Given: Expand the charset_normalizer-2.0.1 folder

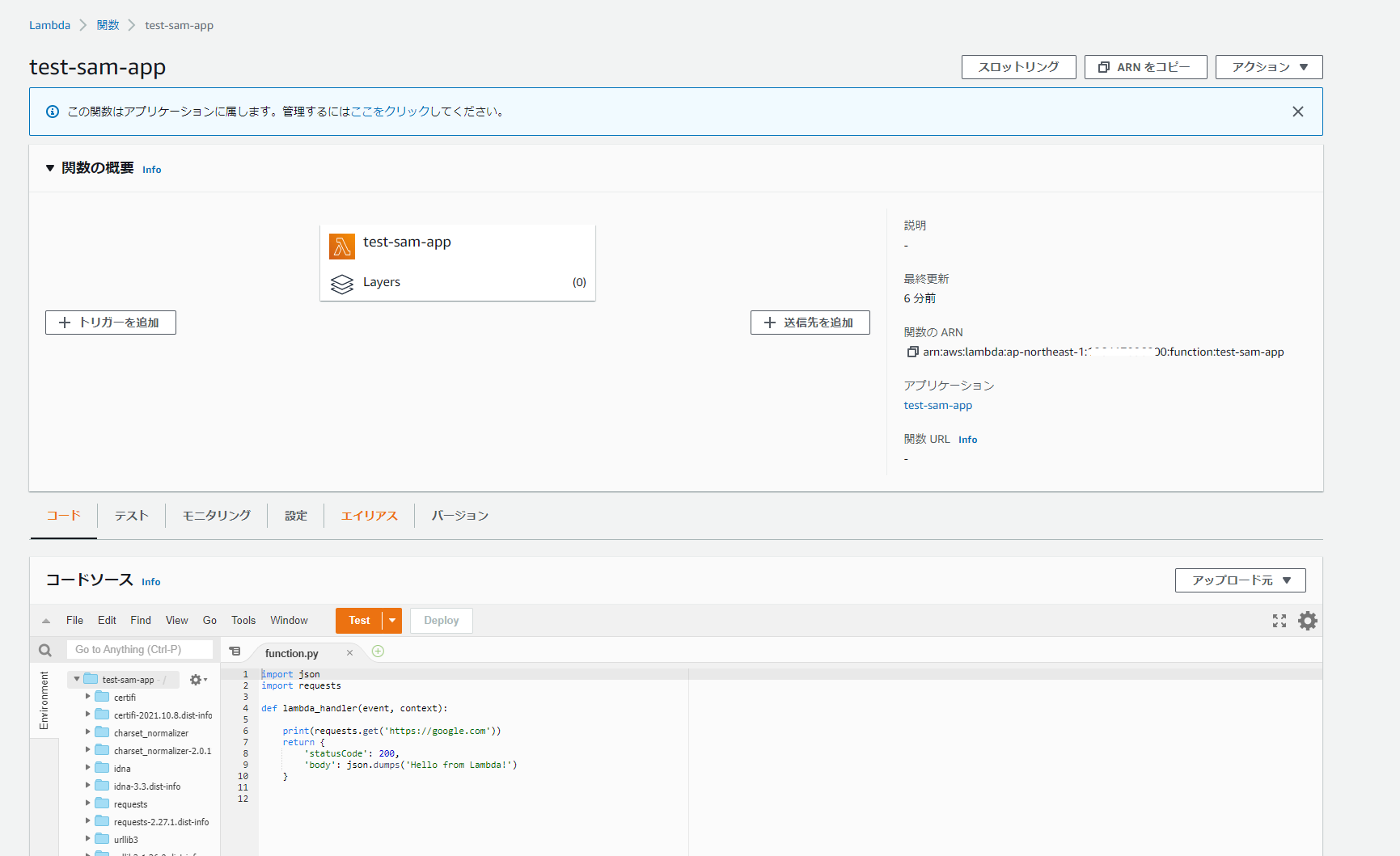Looking at the screenshot, I should 88,749.
